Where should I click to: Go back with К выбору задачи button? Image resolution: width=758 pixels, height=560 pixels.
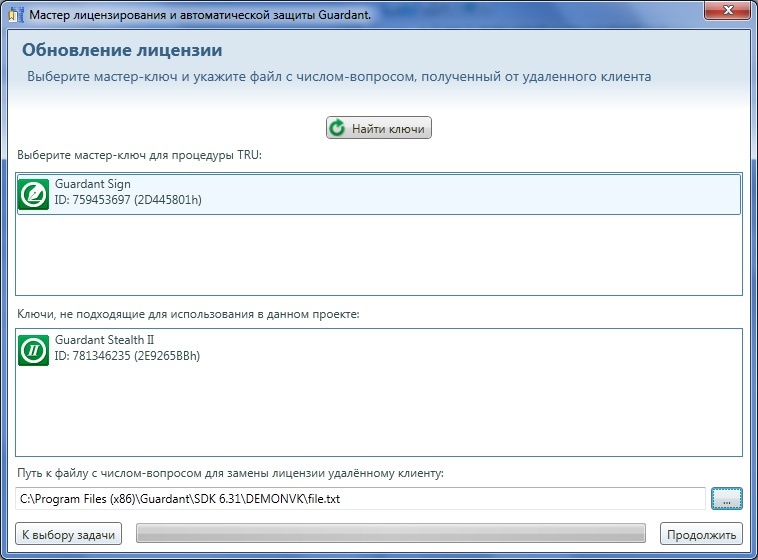click(x=68, y=534)
